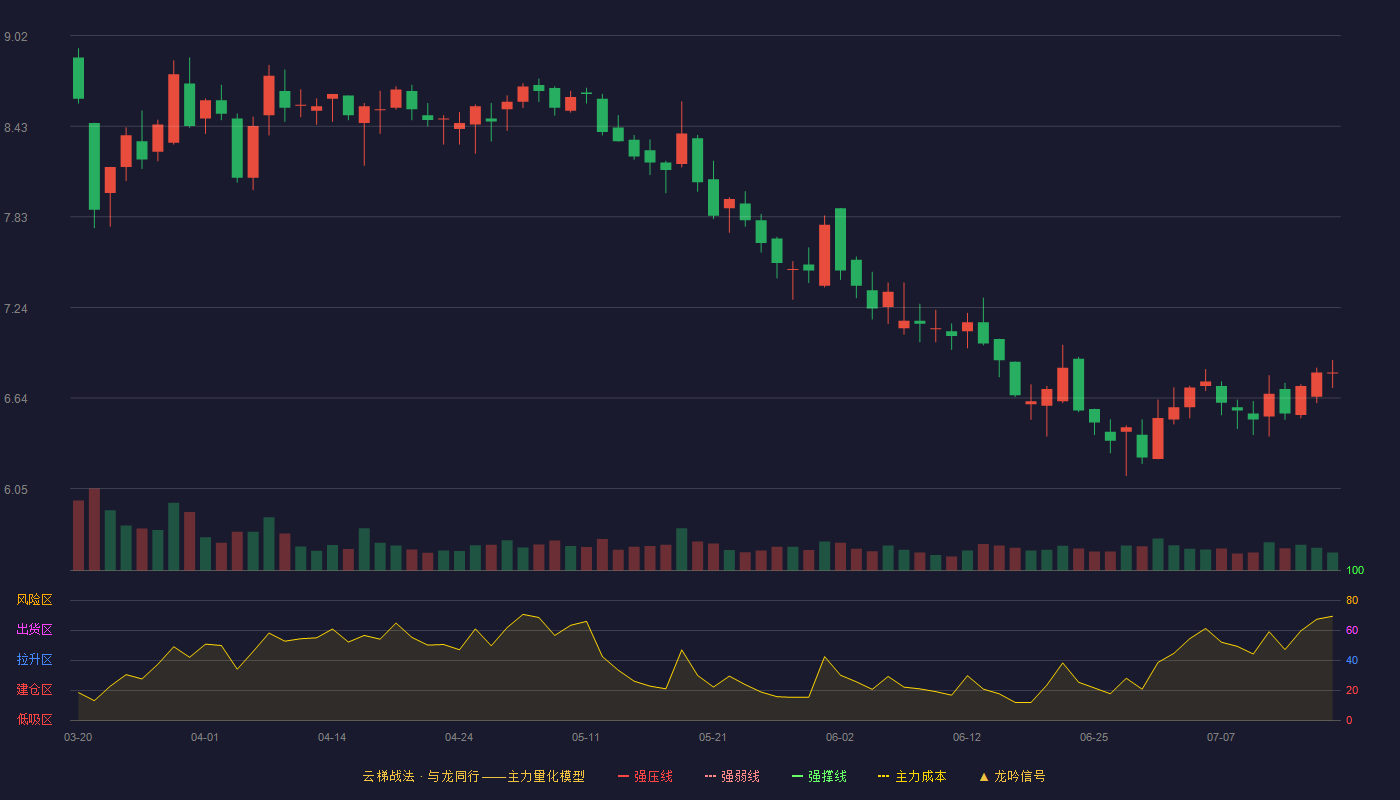The height and width of the screenshot is (800, 1400).
Task: Click the 拉升区 zone label
Action: [x=34, y=660]
